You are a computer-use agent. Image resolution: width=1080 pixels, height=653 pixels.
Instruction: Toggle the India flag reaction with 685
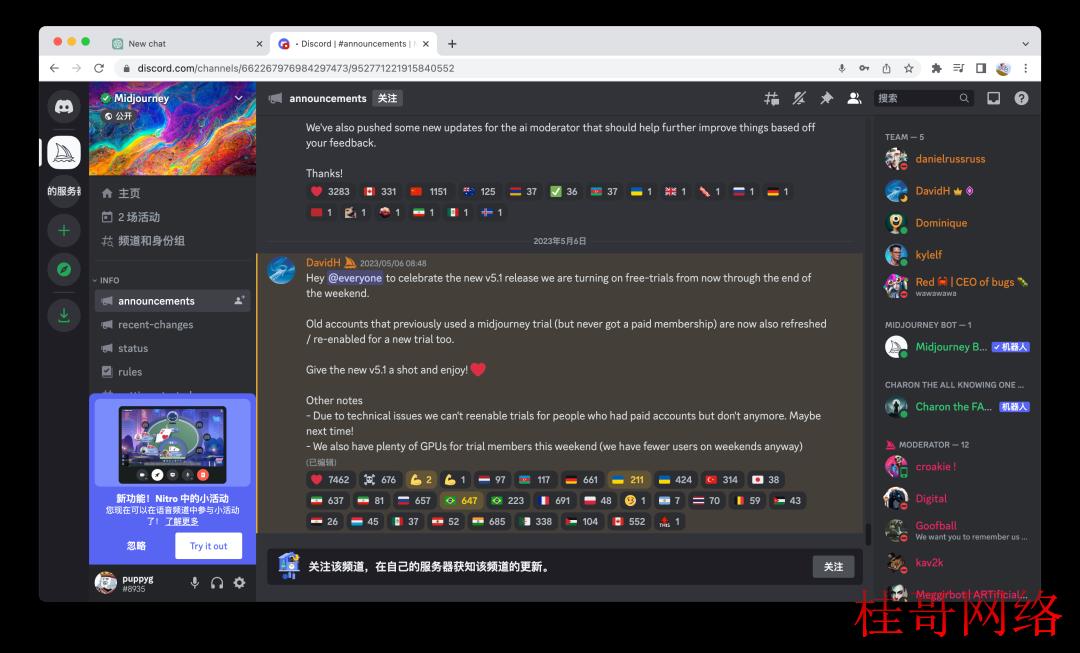pyautogui.click(x=489, y=521)
